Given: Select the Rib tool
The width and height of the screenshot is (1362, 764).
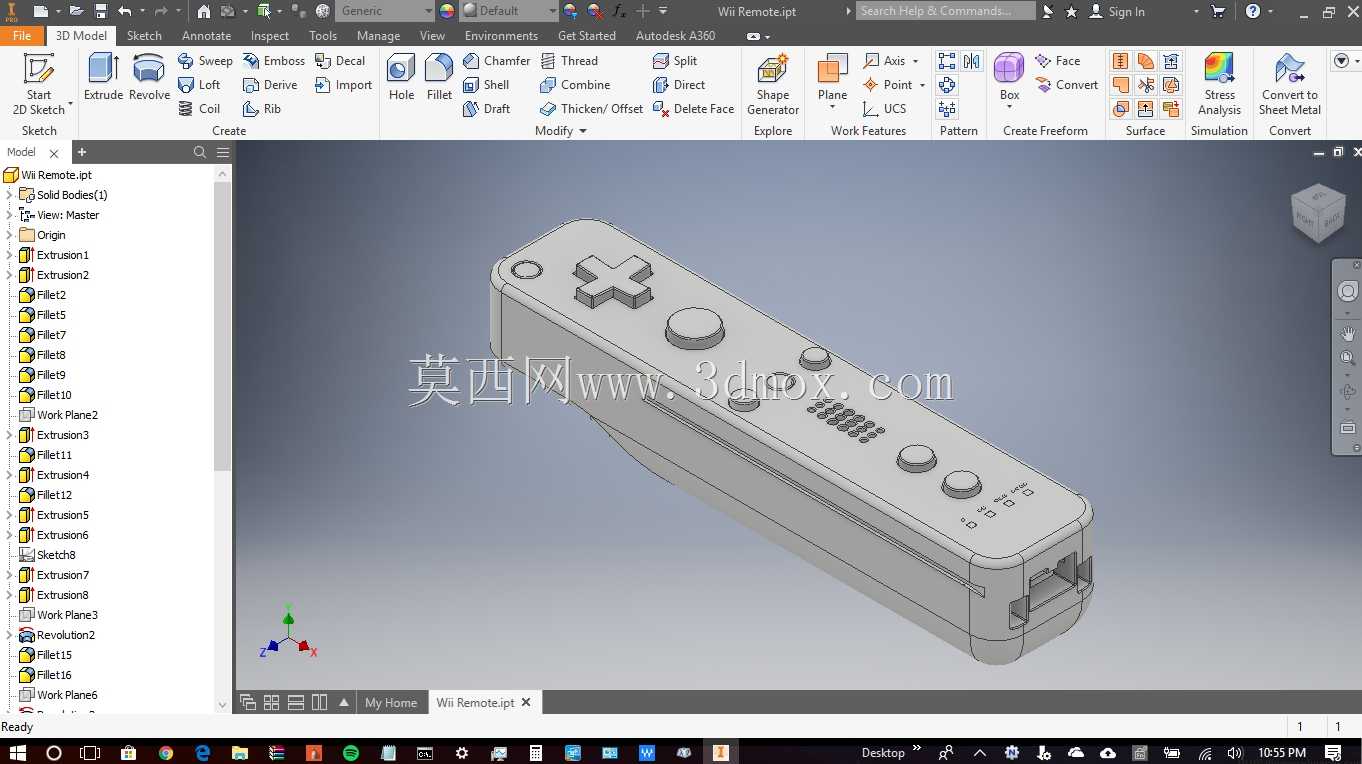Looking at the screenshot, I should pos(262,109).
